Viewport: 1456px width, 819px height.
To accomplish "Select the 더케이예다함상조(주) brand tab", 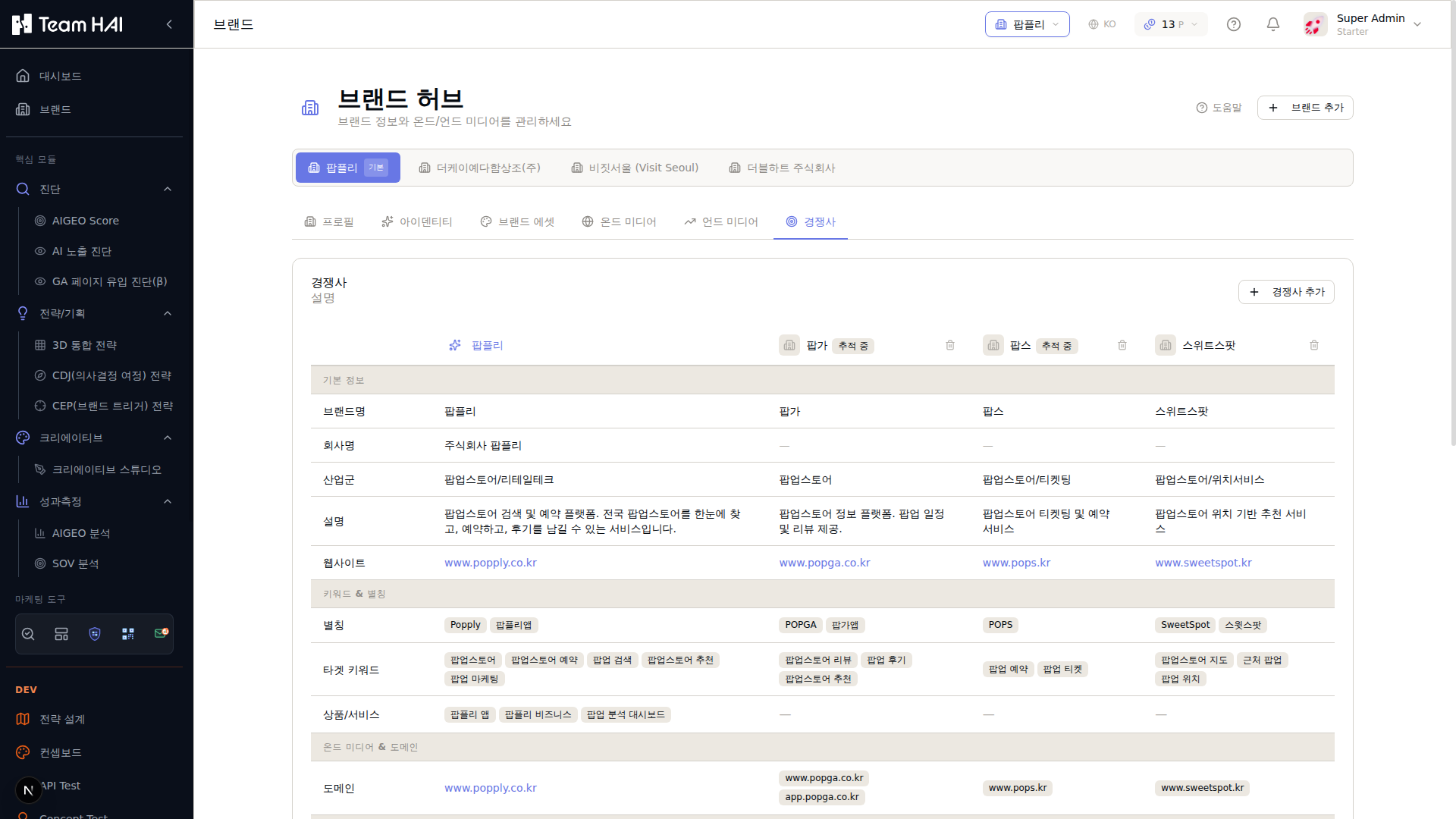I will point(480,168).
